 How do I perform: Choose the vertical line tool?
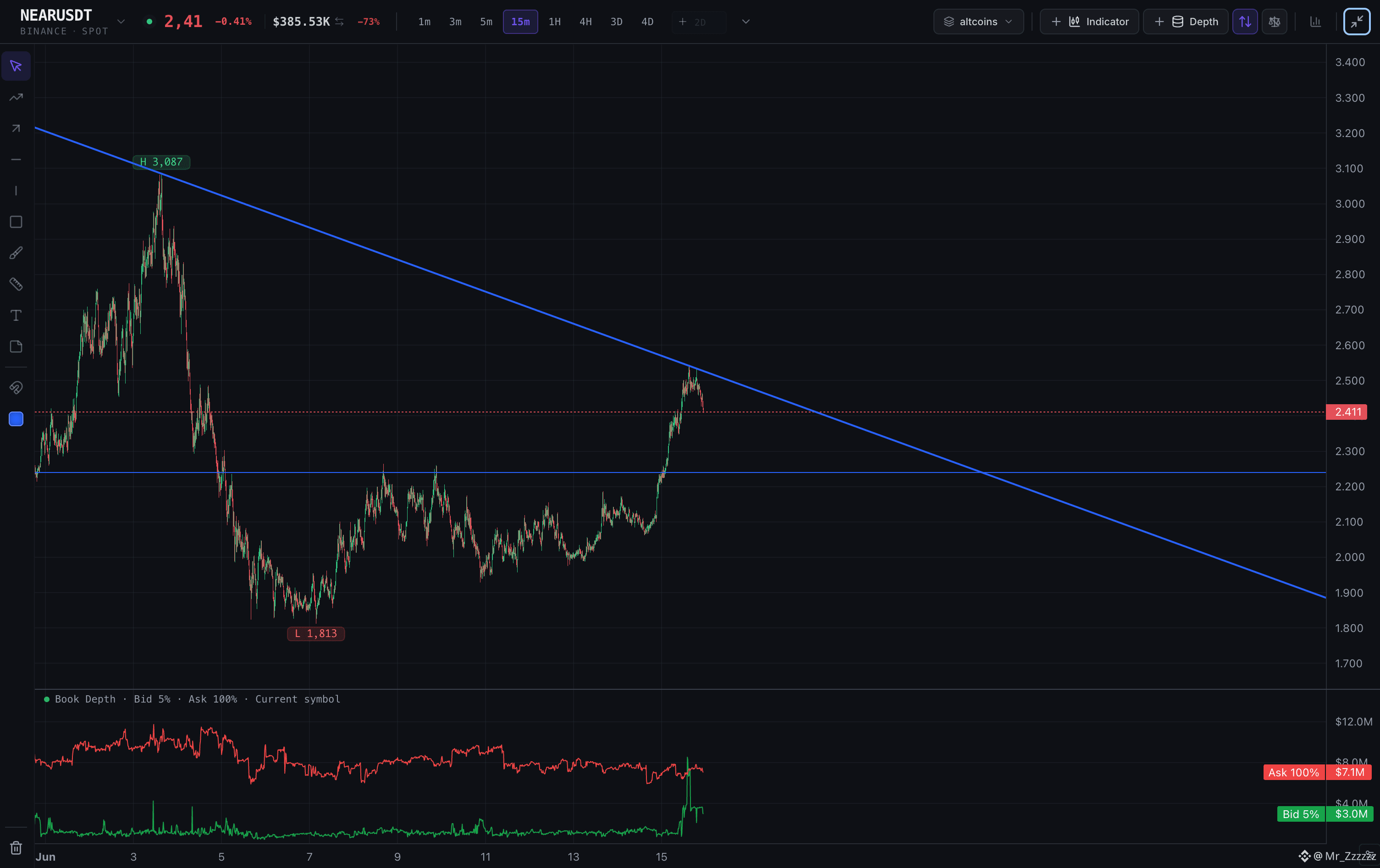(x=16, y=191)
